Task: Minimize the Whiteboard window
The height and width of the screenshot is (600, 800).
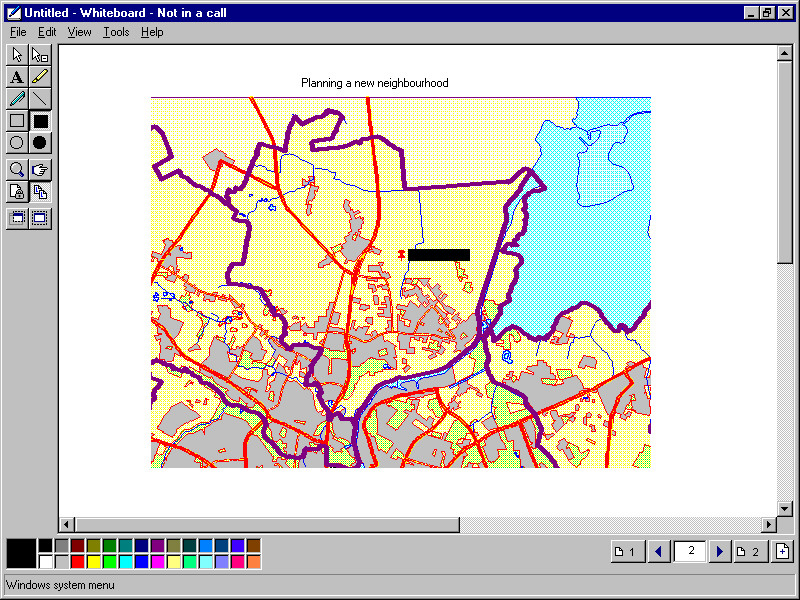Action: pos(751,13)
